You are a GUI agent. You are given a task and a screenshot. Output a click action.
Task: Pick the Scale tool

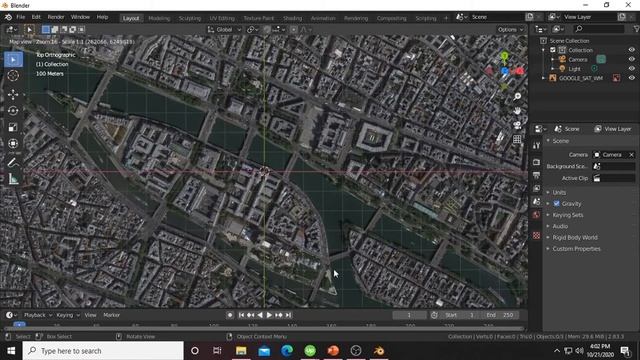[13, 127]
